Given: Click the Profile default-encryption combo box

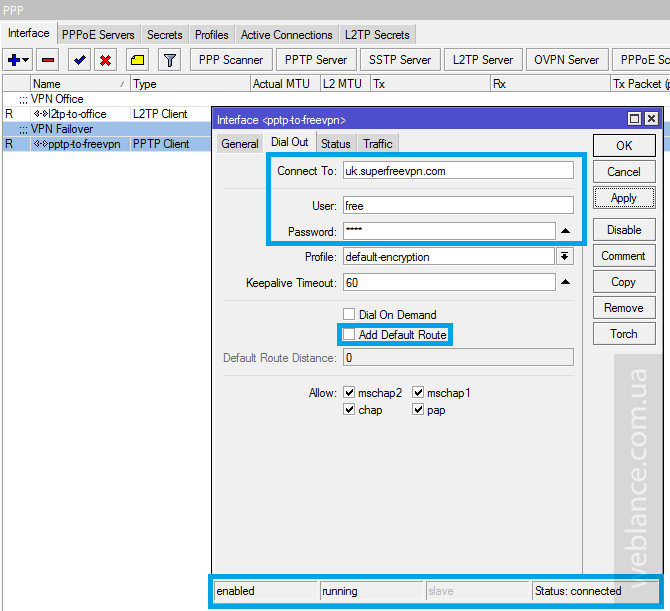Looking at the screenshot, I should [449, 256].
